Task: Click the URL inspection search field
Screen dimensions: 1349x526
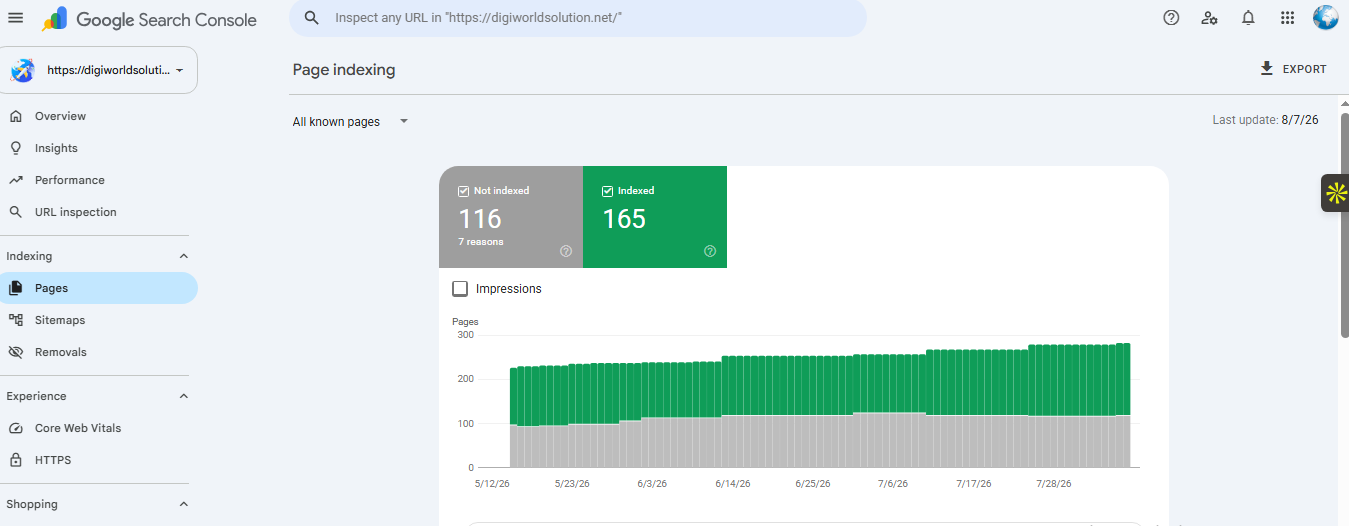Action: [578, 18]
